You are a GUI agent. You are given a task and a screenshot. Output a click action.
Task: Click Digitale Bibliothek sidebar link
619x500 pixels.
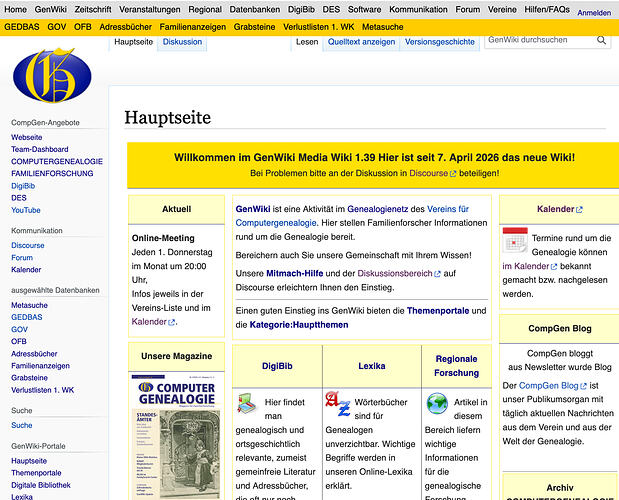(x=41, y=485)
